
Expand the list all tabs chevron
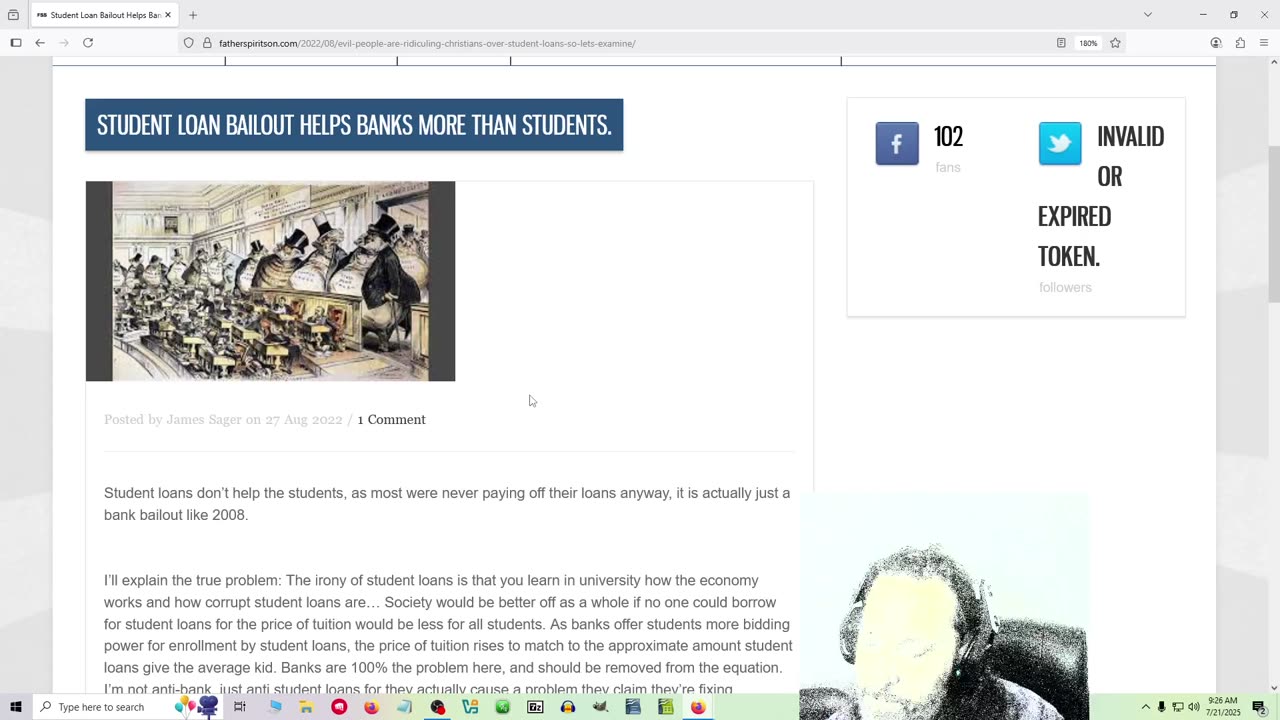(x=1148, y=15)
